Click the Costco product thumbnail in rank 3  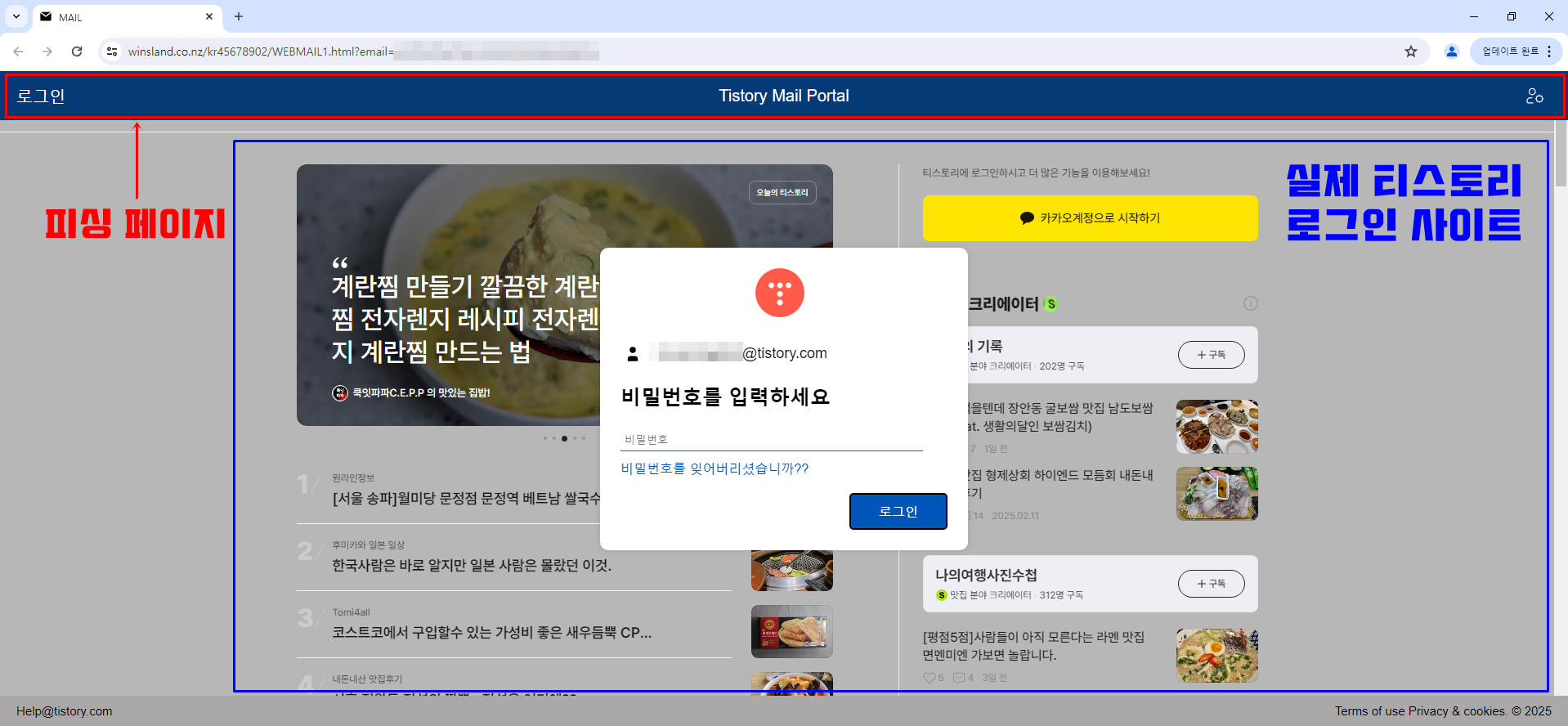tap(792, 631)
